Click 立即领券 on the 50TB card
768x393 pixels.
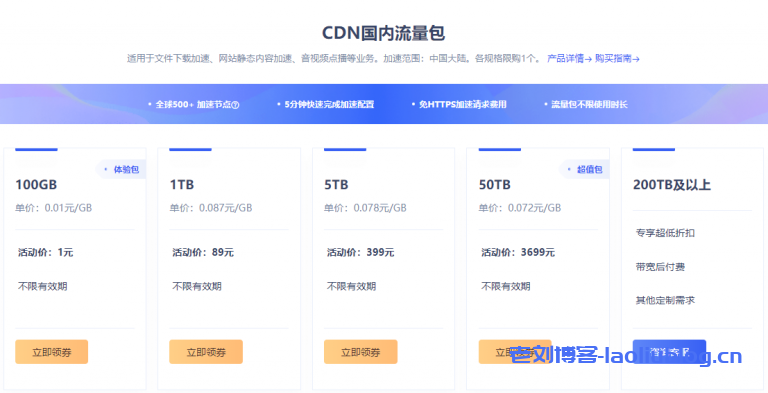click(x=515, y=352)
